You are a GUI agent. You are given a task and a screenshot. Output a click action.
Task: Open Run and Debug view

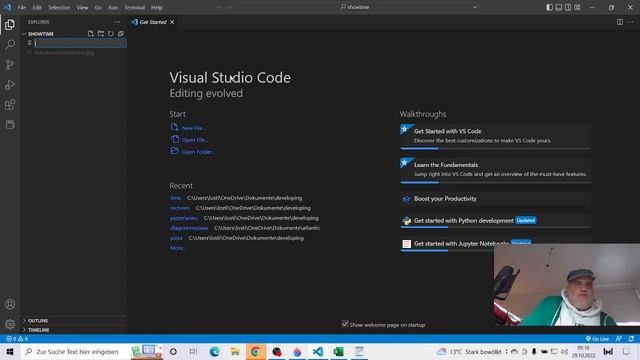(10, 84)
